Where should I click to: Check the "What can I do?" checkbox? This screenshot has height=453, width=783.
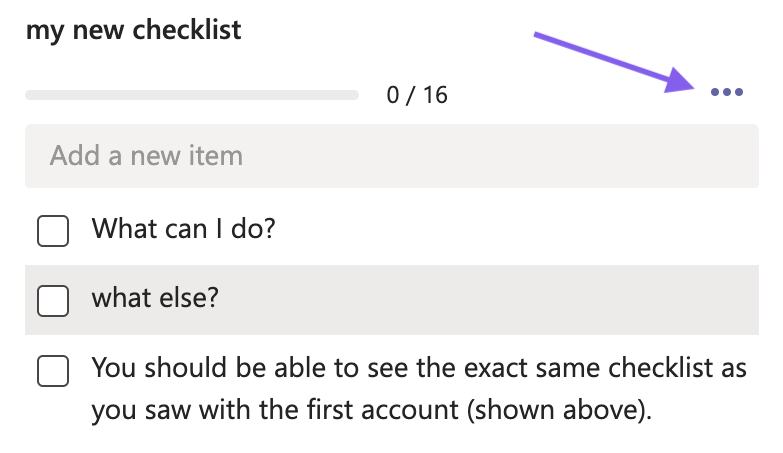point(53,231)
